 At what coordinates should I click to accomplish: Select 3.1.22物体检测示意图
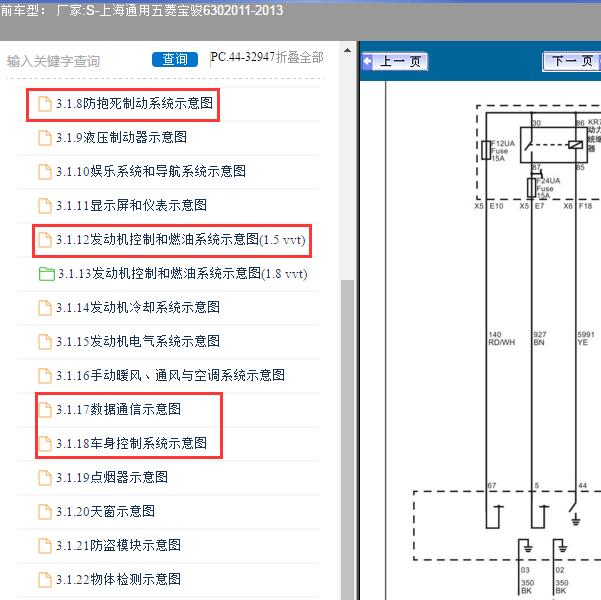[118, 580]
